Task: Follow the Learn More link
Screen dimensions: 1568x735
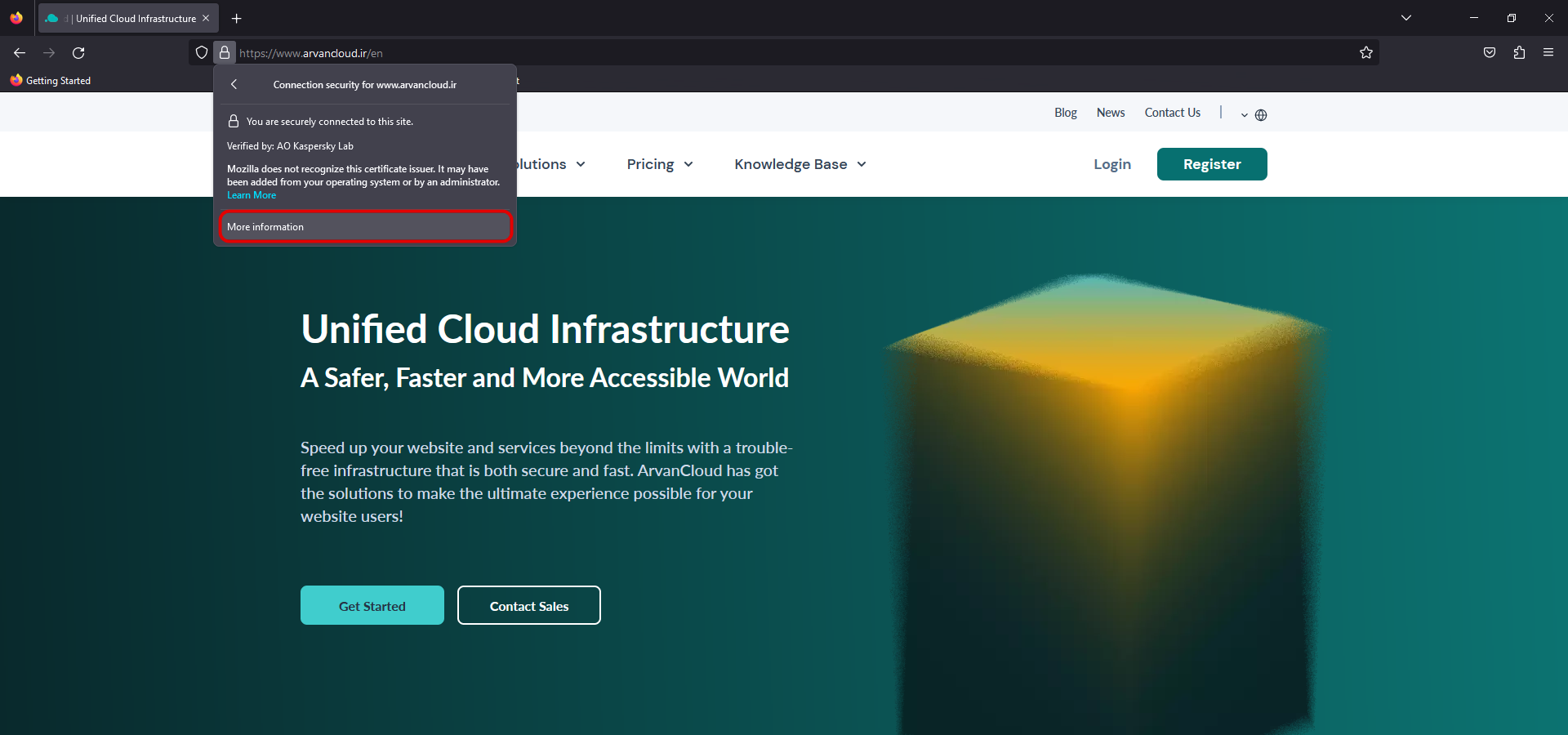Action: tap(252, 196)
